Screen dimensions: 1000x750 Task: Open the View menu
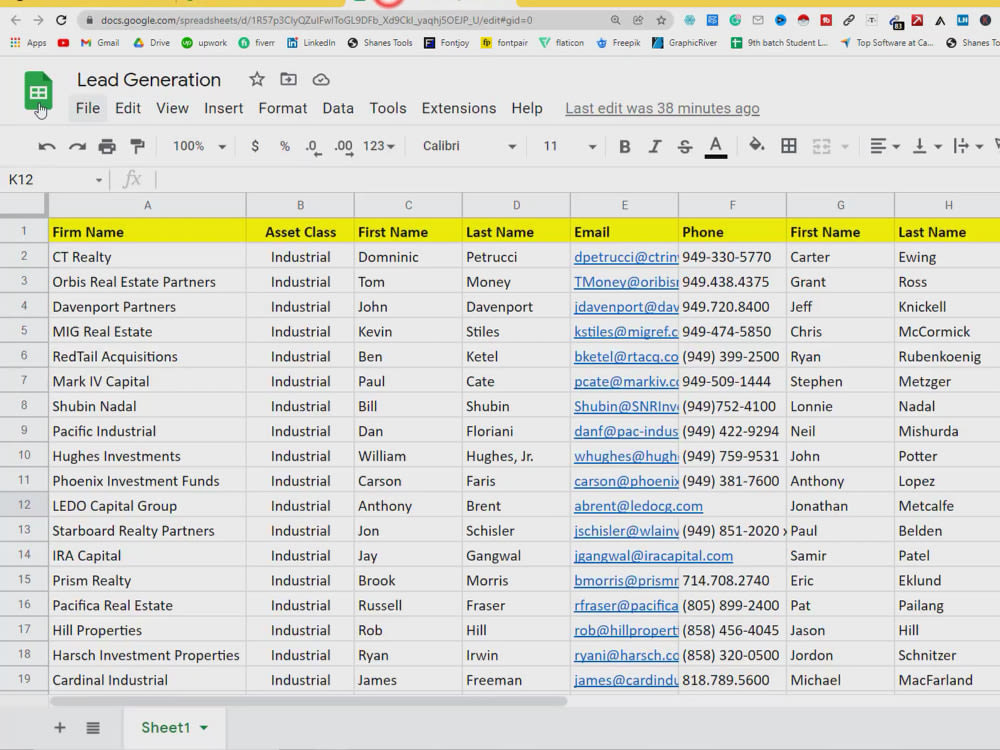pyautogui.click(x=172, y=108)
